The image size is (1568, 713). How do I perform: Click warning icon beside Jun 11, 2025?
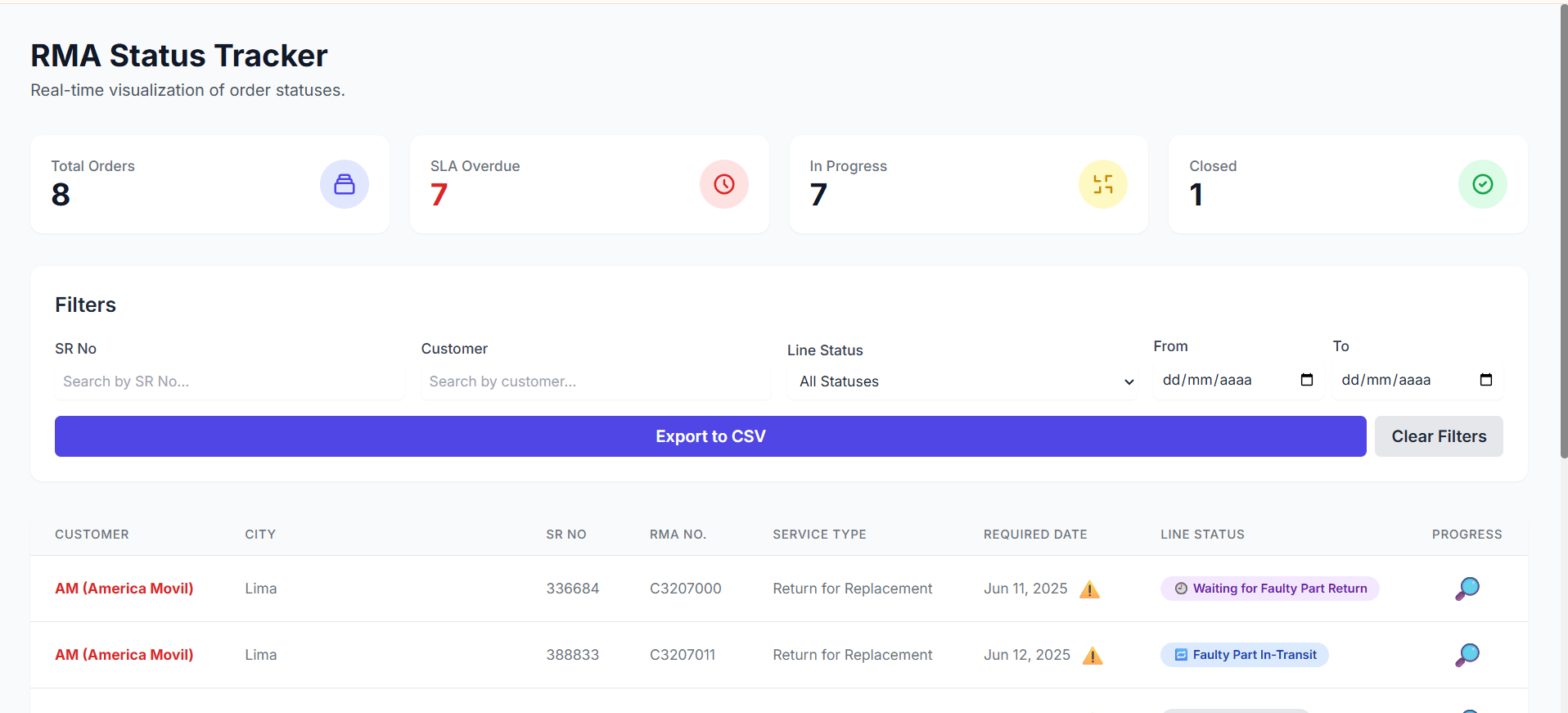(x=1089, y=589)
